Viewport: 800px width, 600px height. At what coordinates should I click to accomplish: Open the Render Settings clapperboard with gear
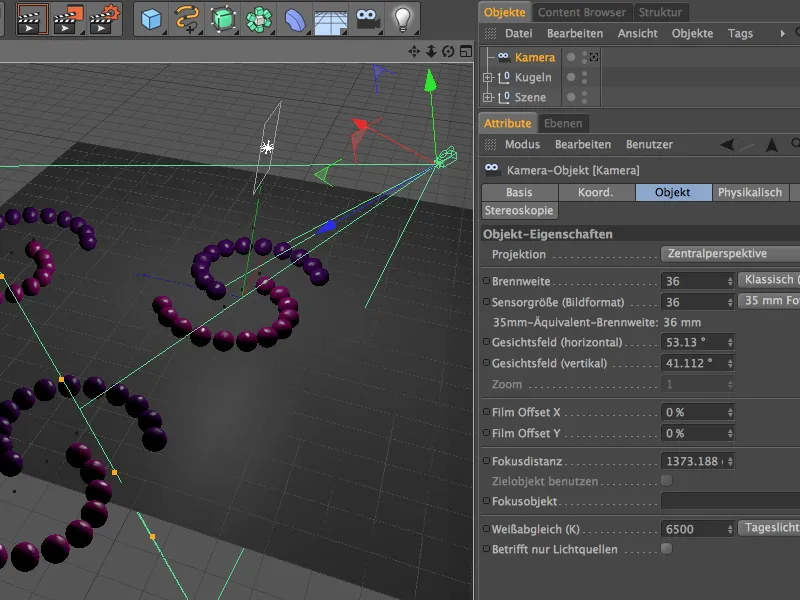pos(105,19)
